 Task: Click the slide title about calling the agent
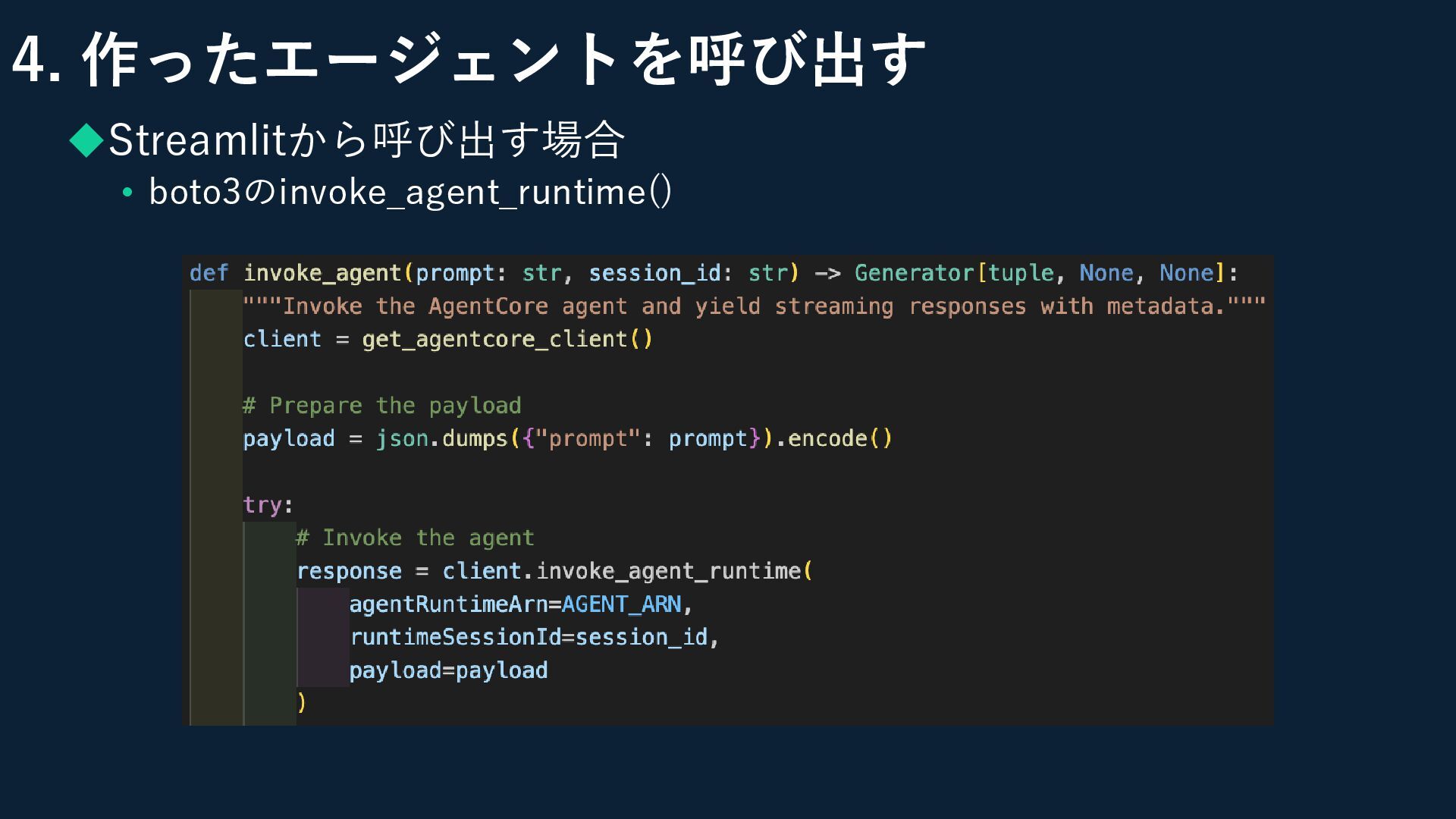469,60
